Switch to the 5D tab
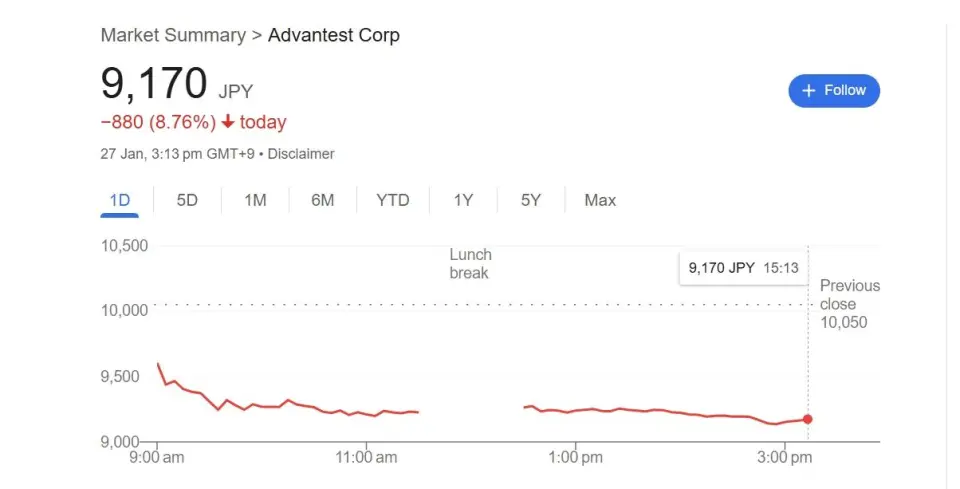The image size is (960, 489). pyautogui.click(x=187, y=200)
